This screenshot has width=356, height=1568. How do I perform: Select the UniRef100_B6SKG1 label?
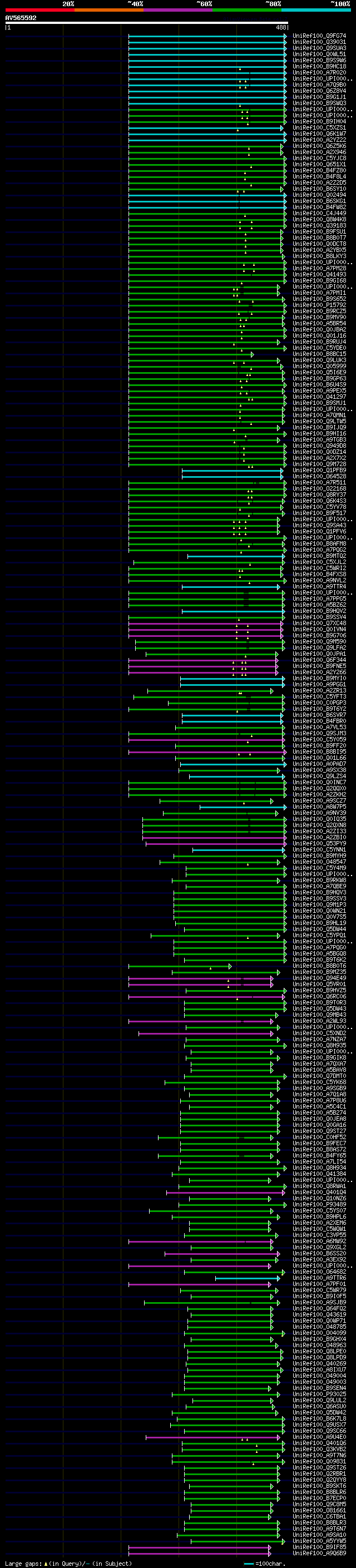pyautogui.click(x=319, y=201)
